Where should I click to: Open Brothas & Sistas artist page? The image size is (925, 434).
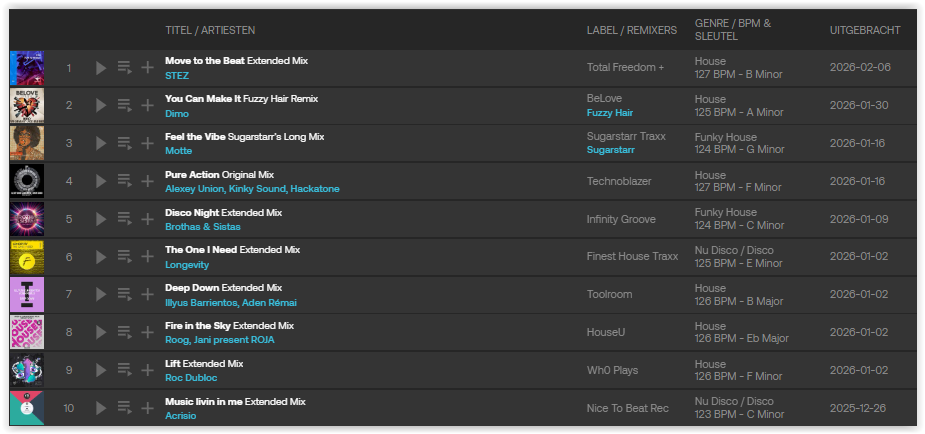(x=203, y=227)
